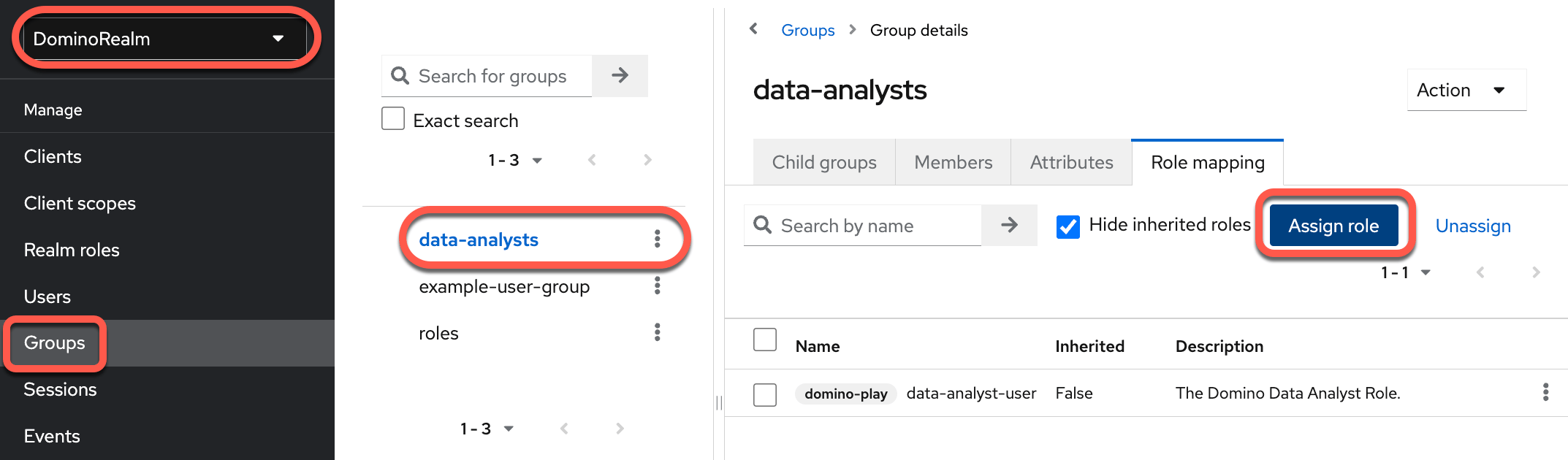Click the data-analyst-user role name
The image size is (1568, 460).
pyautogui.click(x=971, y=394)
